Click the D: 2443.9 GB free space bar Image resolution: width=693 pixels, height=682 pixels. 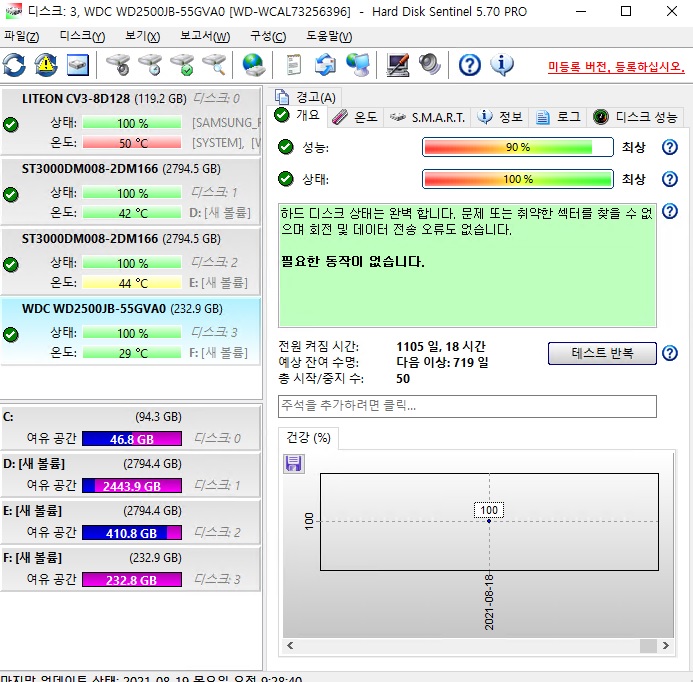point(132,486)
